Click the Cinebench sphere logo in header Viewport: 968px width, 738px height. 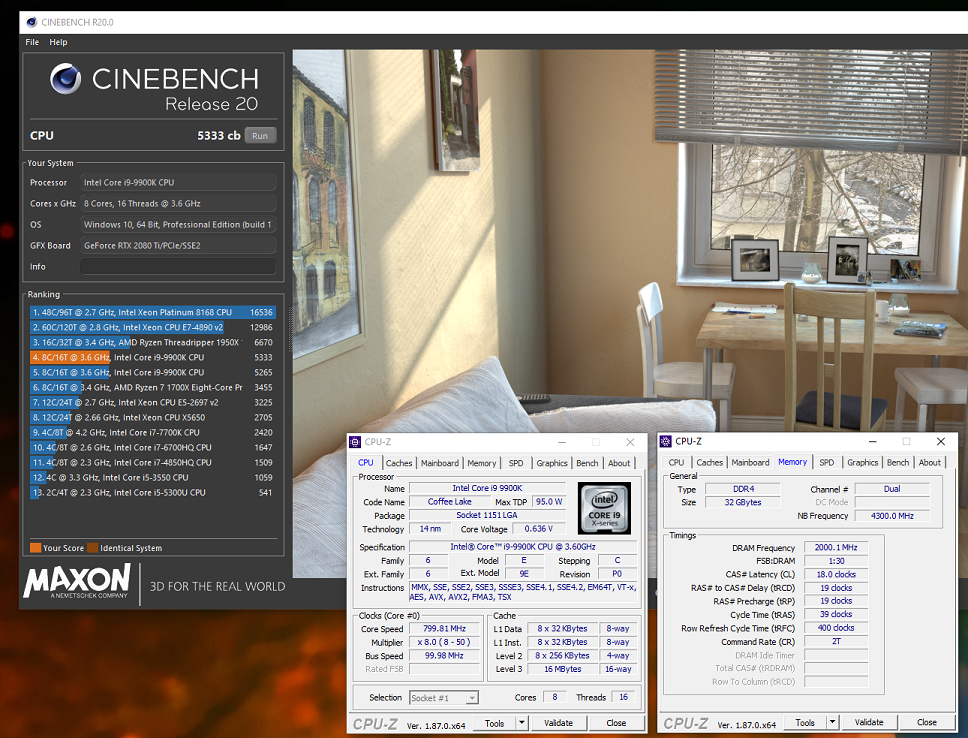pyautogui.click(x=65, y=79)
